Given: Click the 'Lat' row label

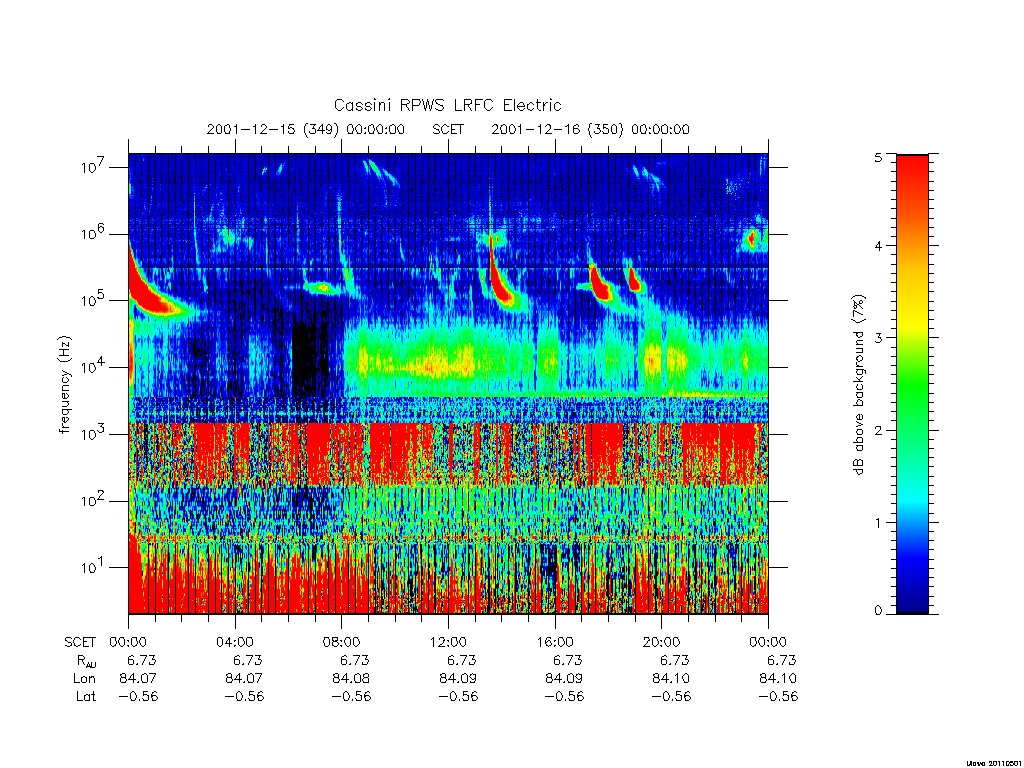Looking at the screenshot, I should point(86,696).
